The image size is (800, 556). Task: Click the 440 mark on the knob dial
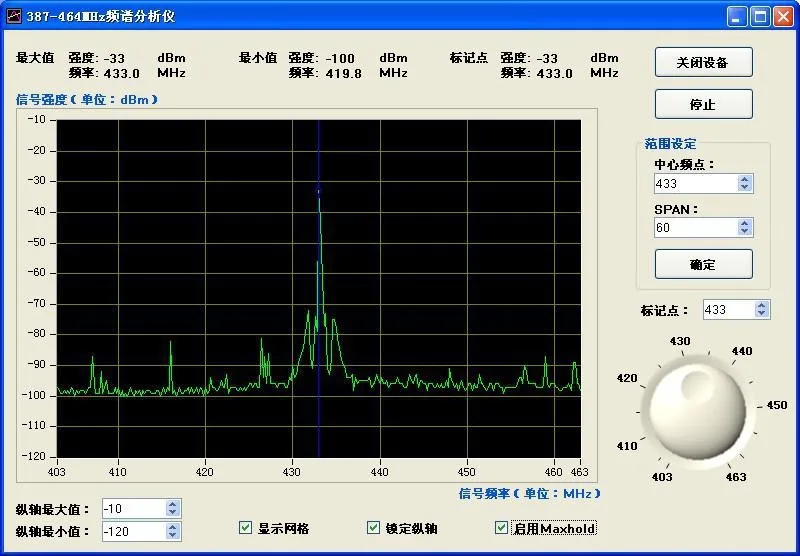[x=742, y=351]
